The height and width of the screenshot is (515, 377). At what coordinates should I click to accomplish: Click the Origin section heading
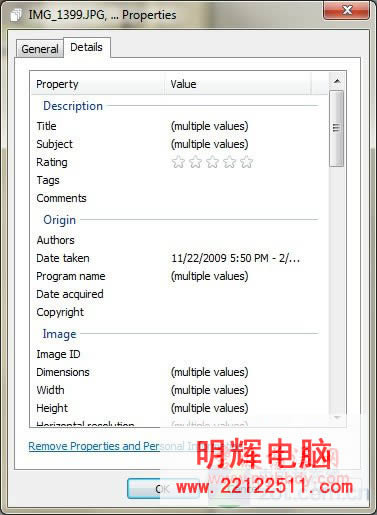coord(60,220)
